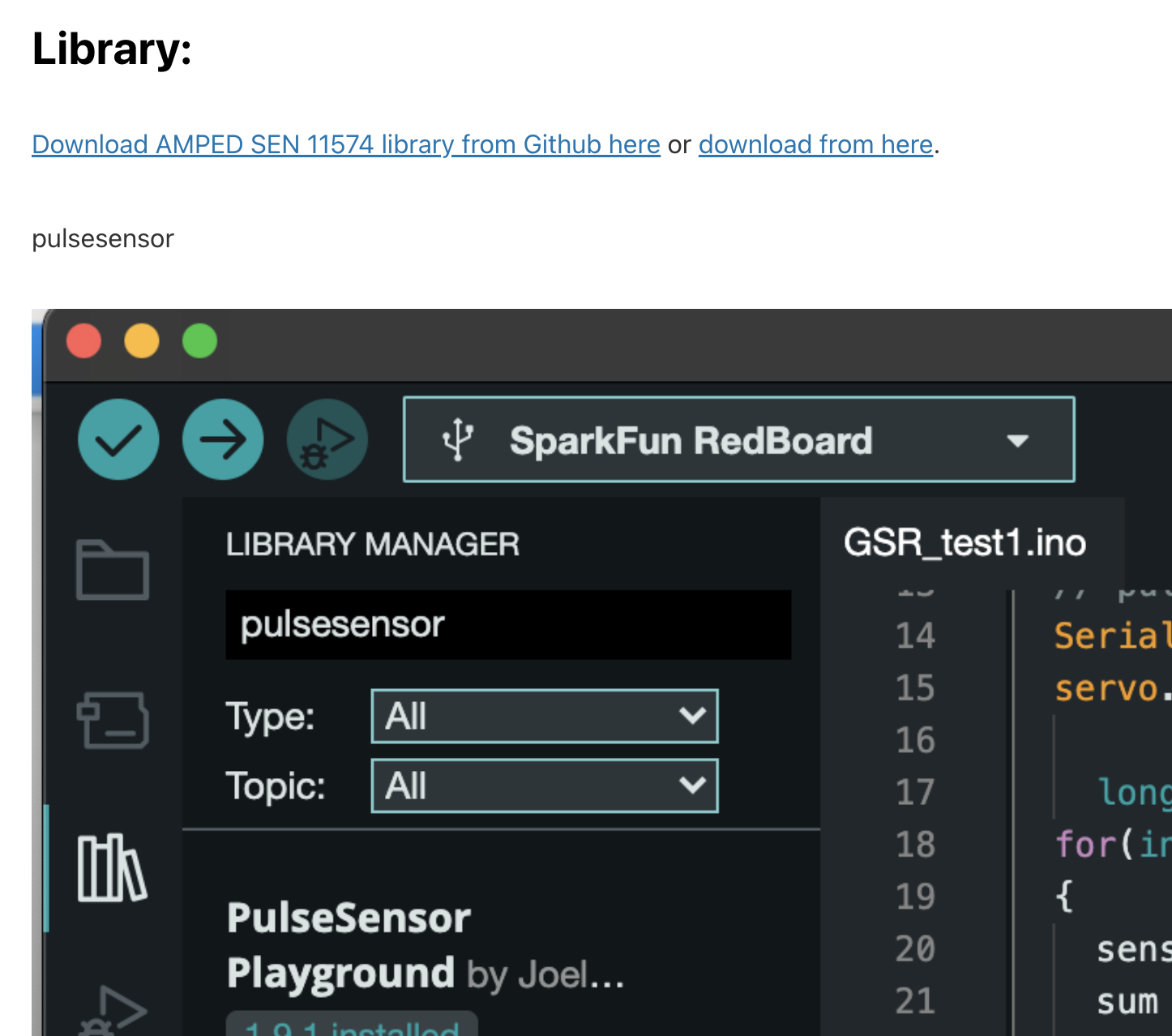Viewport: 1172px width, 1036px height.
Task: Open the SparkFun RedBoard board selector dropdown
Action: coord(739,439)
